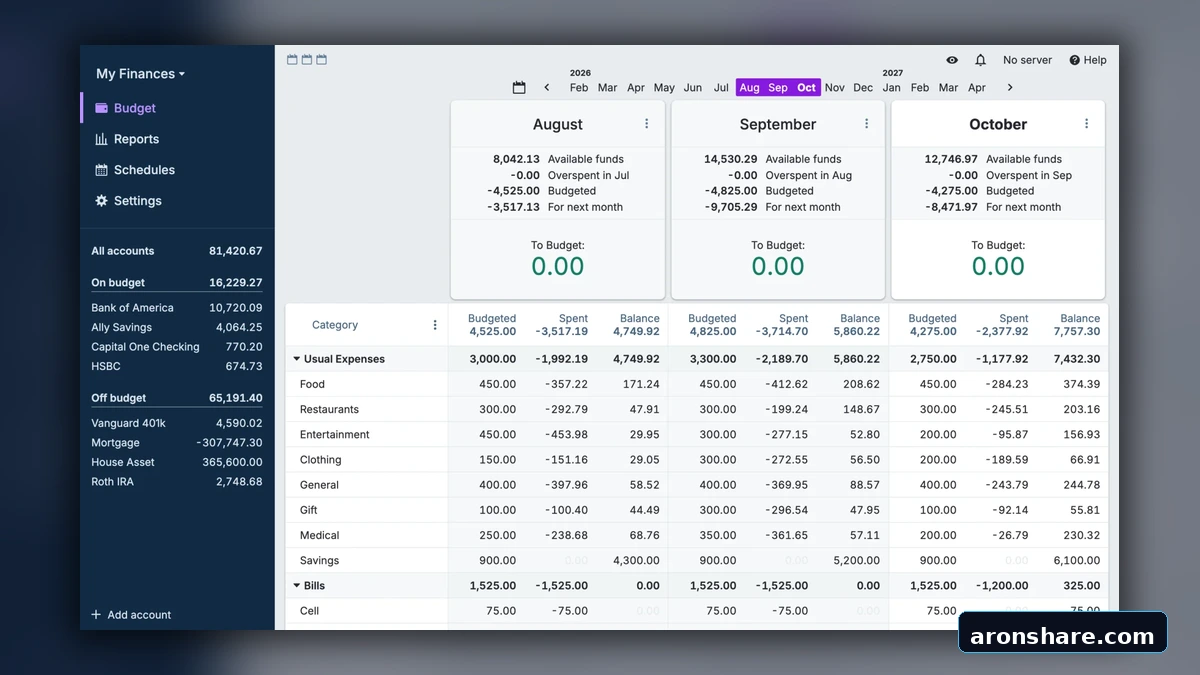The width and height of the screenshot is (1200, 675).
Task: Select May in the month picker
Action: coord(664,88)
